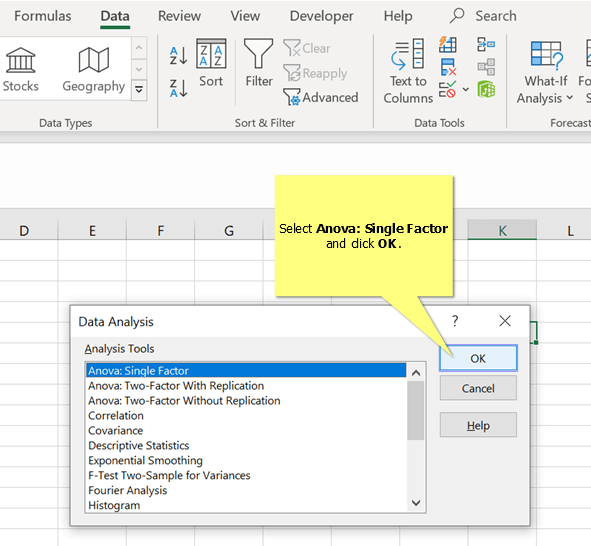
Task: Open Manage Data Model
Action: [x=486, y=90]
